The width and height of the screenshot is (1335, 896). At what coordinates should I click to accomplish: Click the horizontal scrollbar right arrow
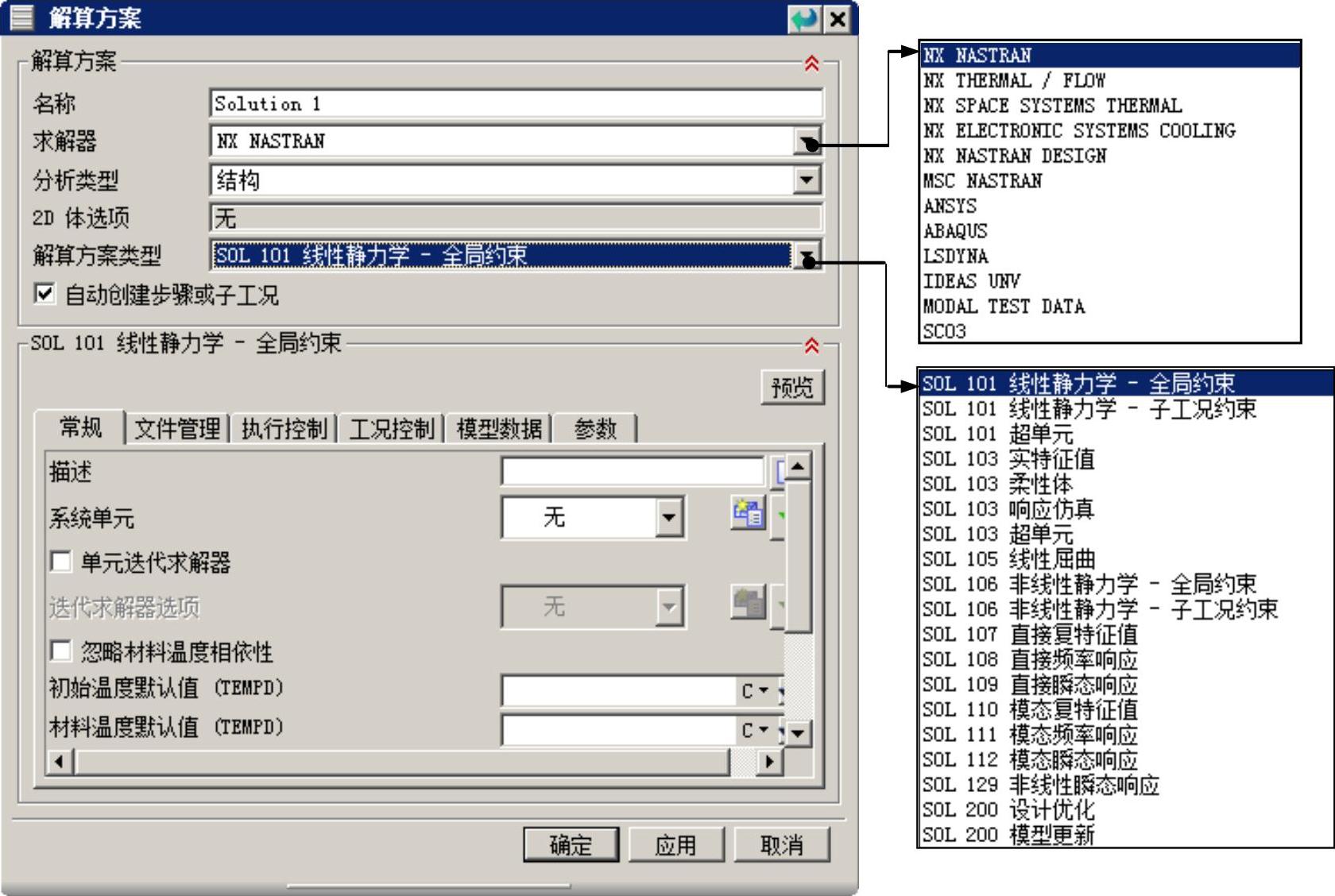click(x=768, y=762)
